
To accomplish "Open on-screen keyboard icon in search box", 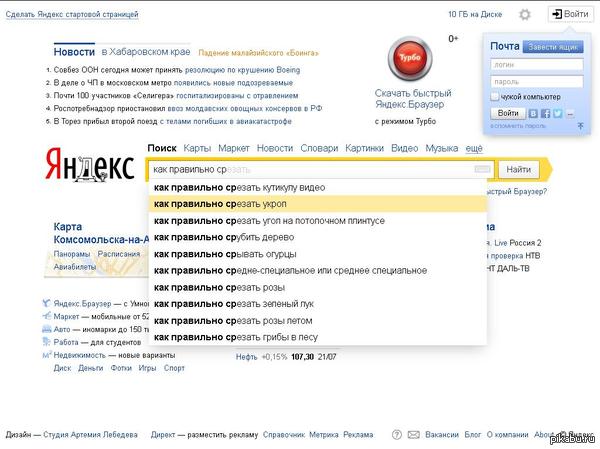I will click(x=483, y=169).
